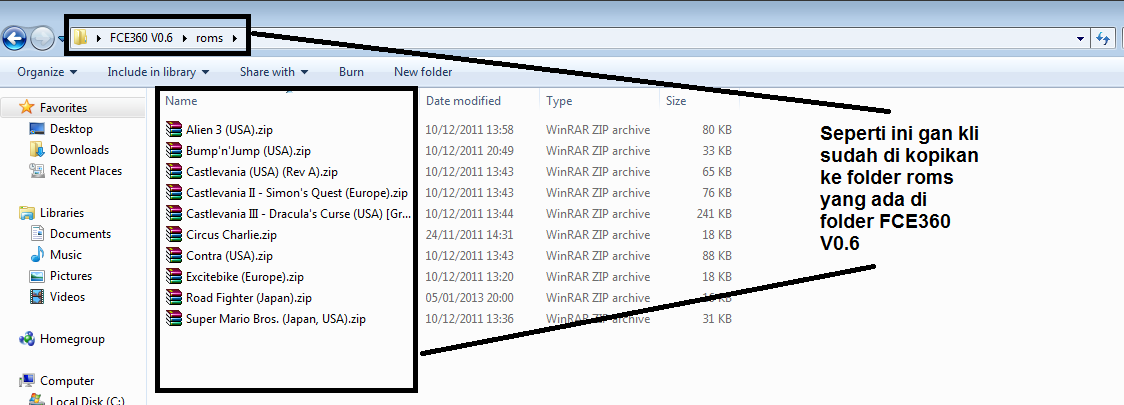Select the Circus Charlie.zip archive icon
This screenshot has height=405, width=1124.
174,234
